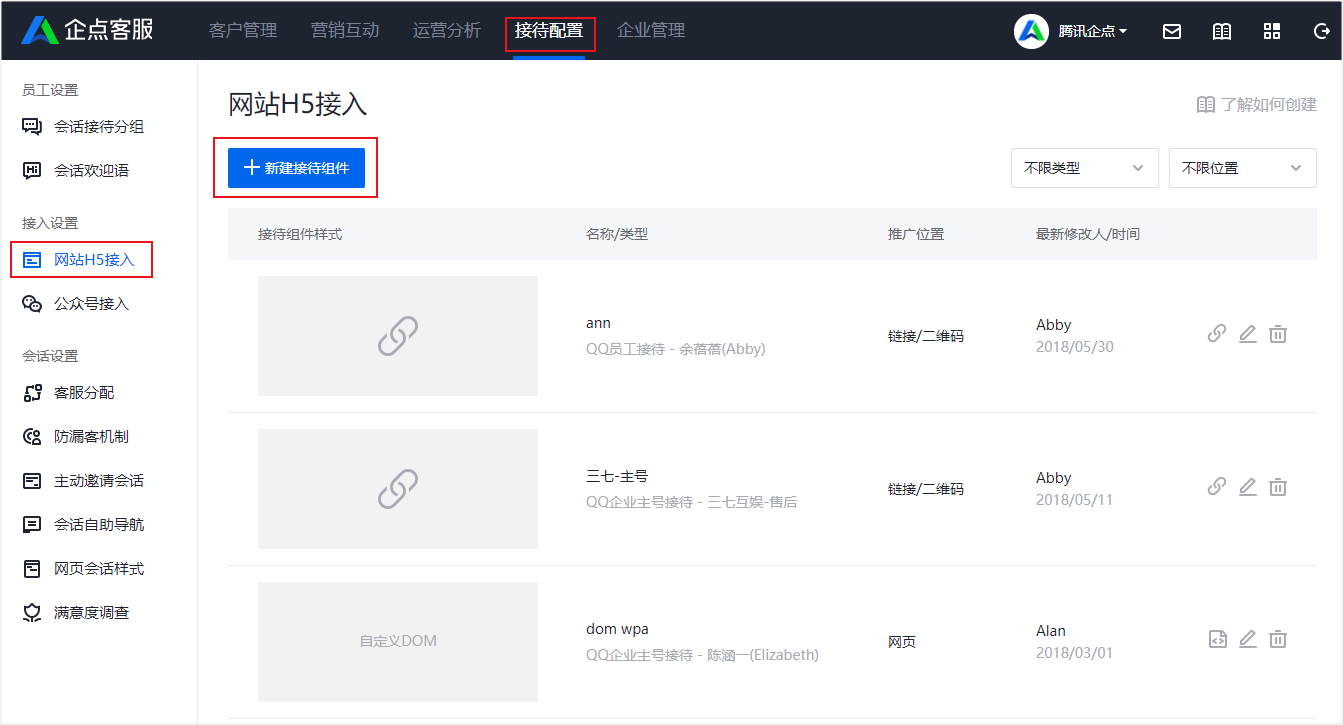Open 主动邀请会话 in sidebar

click(x=98, y=481)
